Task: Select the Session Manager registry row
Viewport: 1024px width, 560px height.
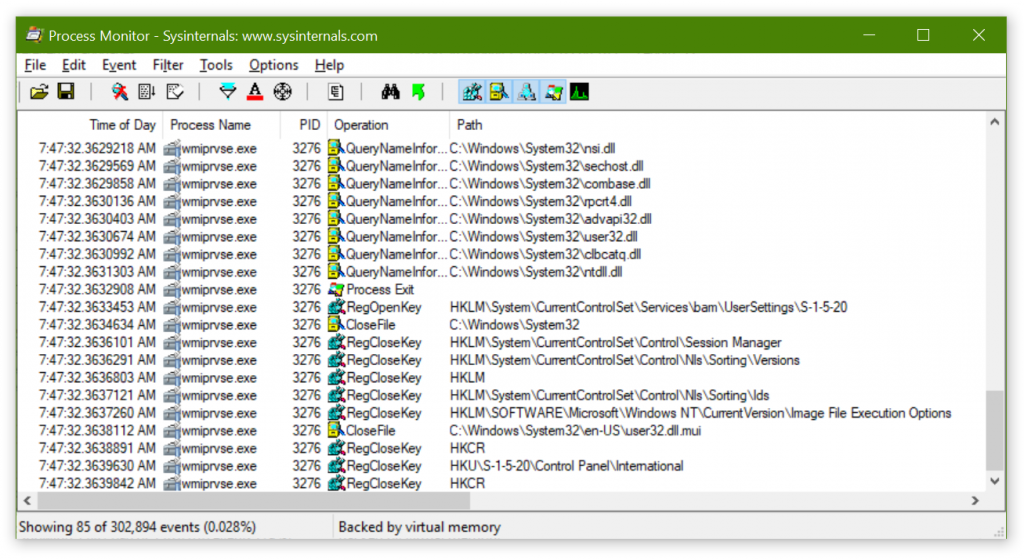Action: coord(501,342)
